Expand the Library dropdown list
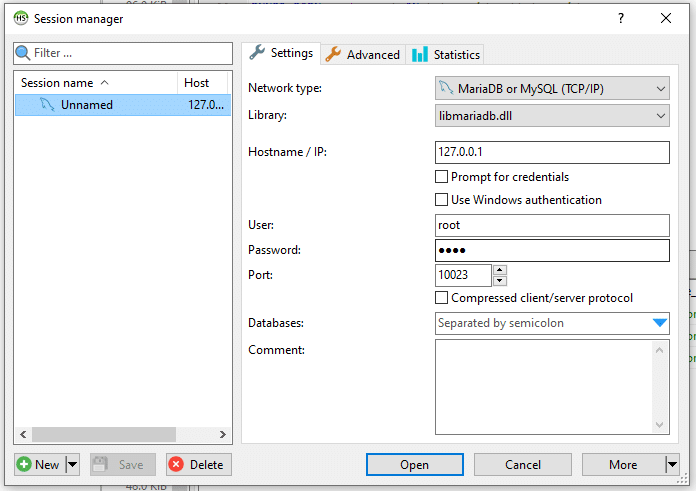696x491 pixels. coord(660,116)
